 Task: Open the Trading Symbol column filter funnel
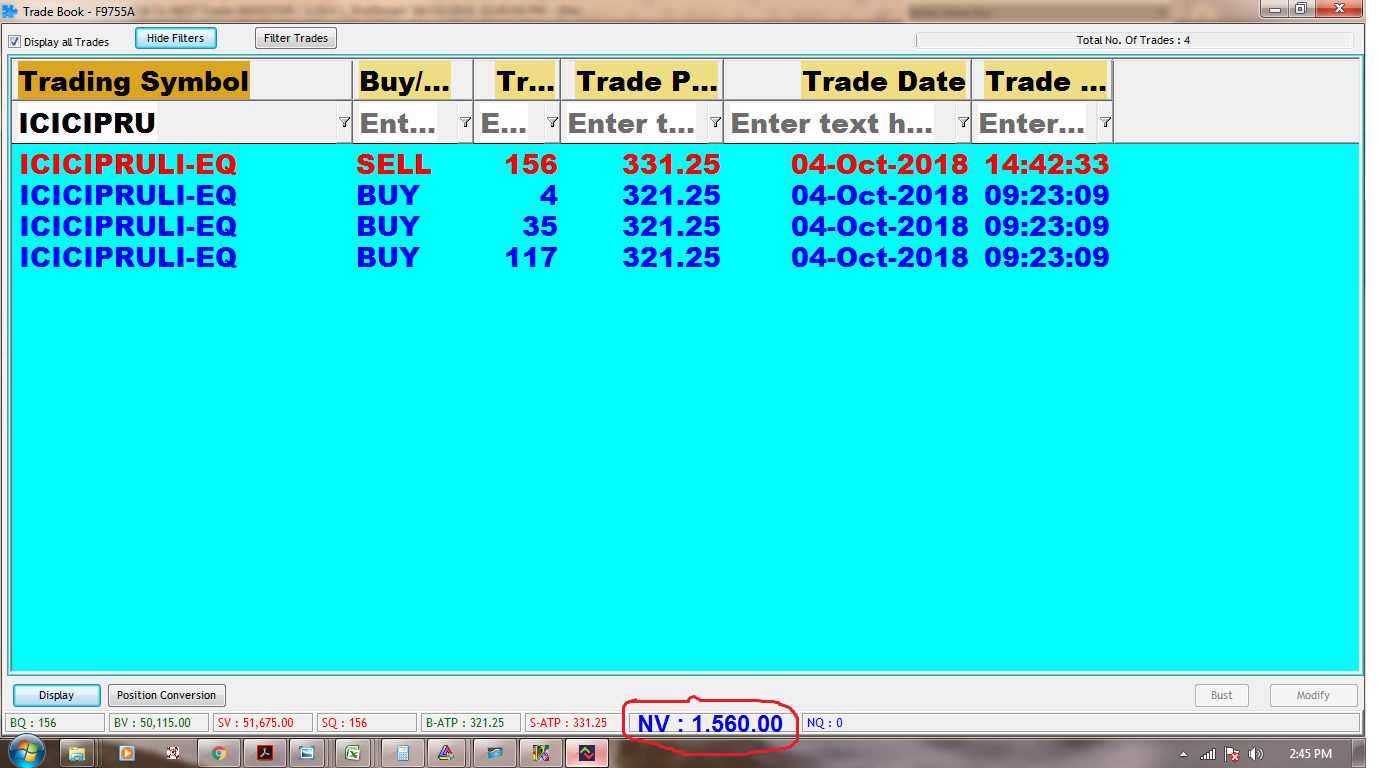pyautogui.click(x=344, y=122)
